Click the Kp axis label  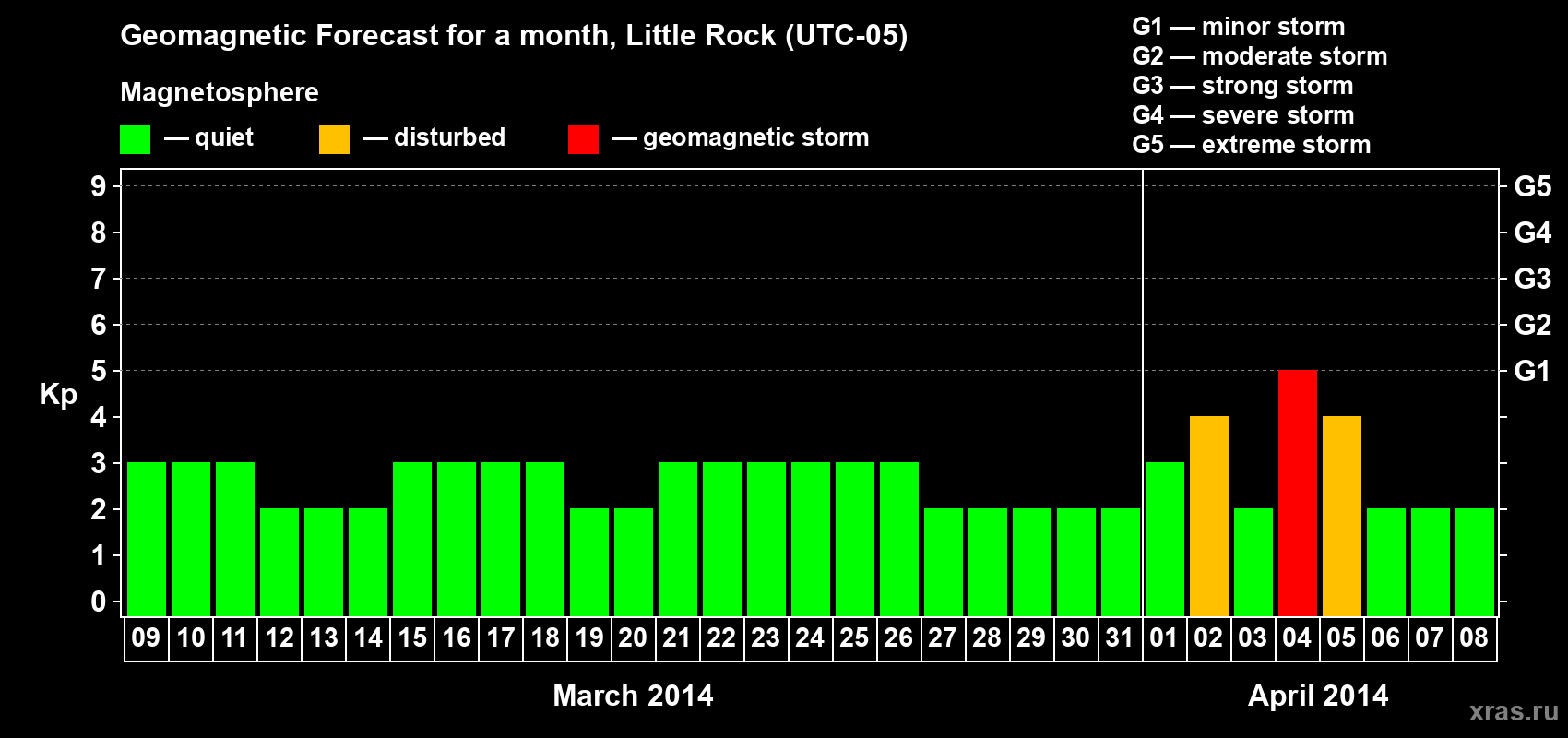[x=58, y=395]
